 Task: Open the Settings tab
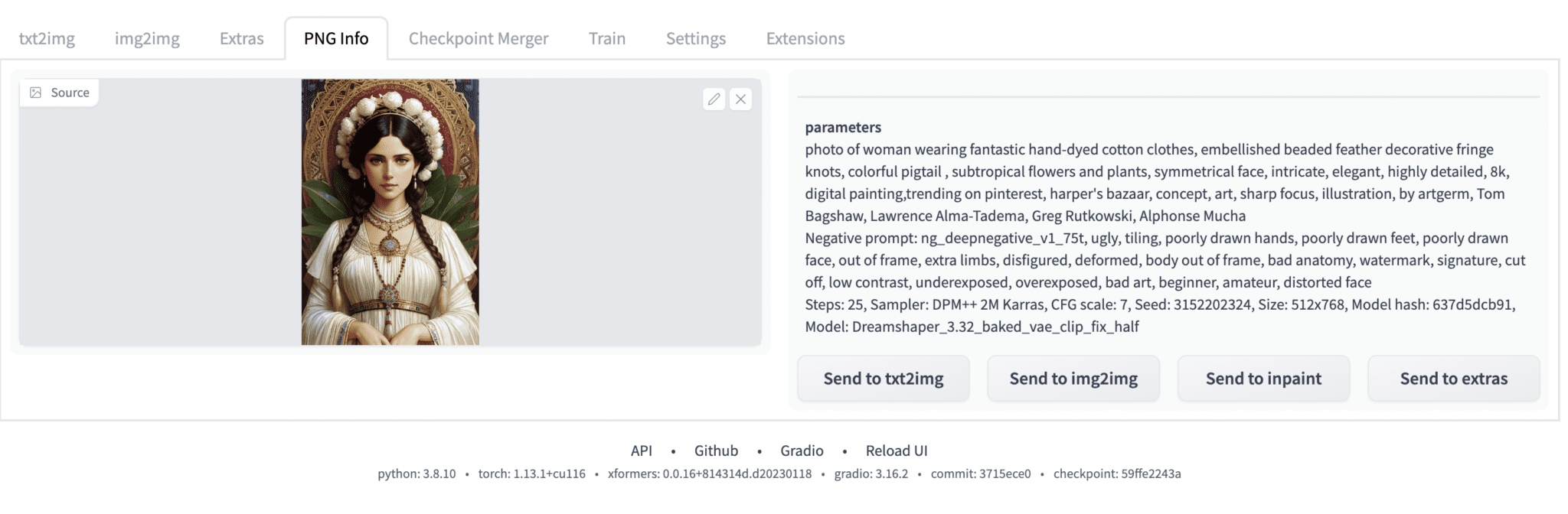tap(696, 38)
